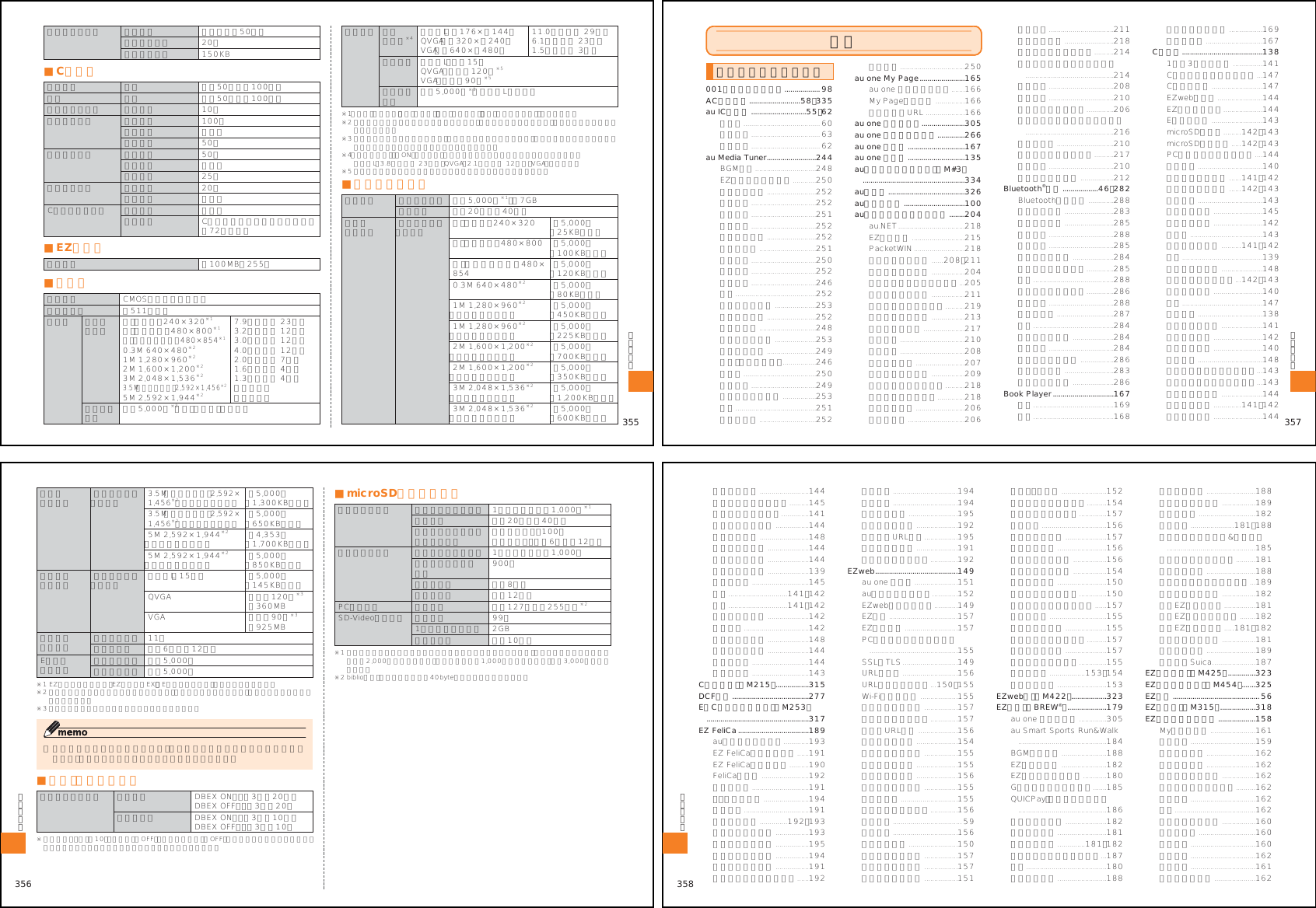Select the bold Bluetooth entry listing 46, 282
The image size is (1316, 908).
(x=1066, y=189)
